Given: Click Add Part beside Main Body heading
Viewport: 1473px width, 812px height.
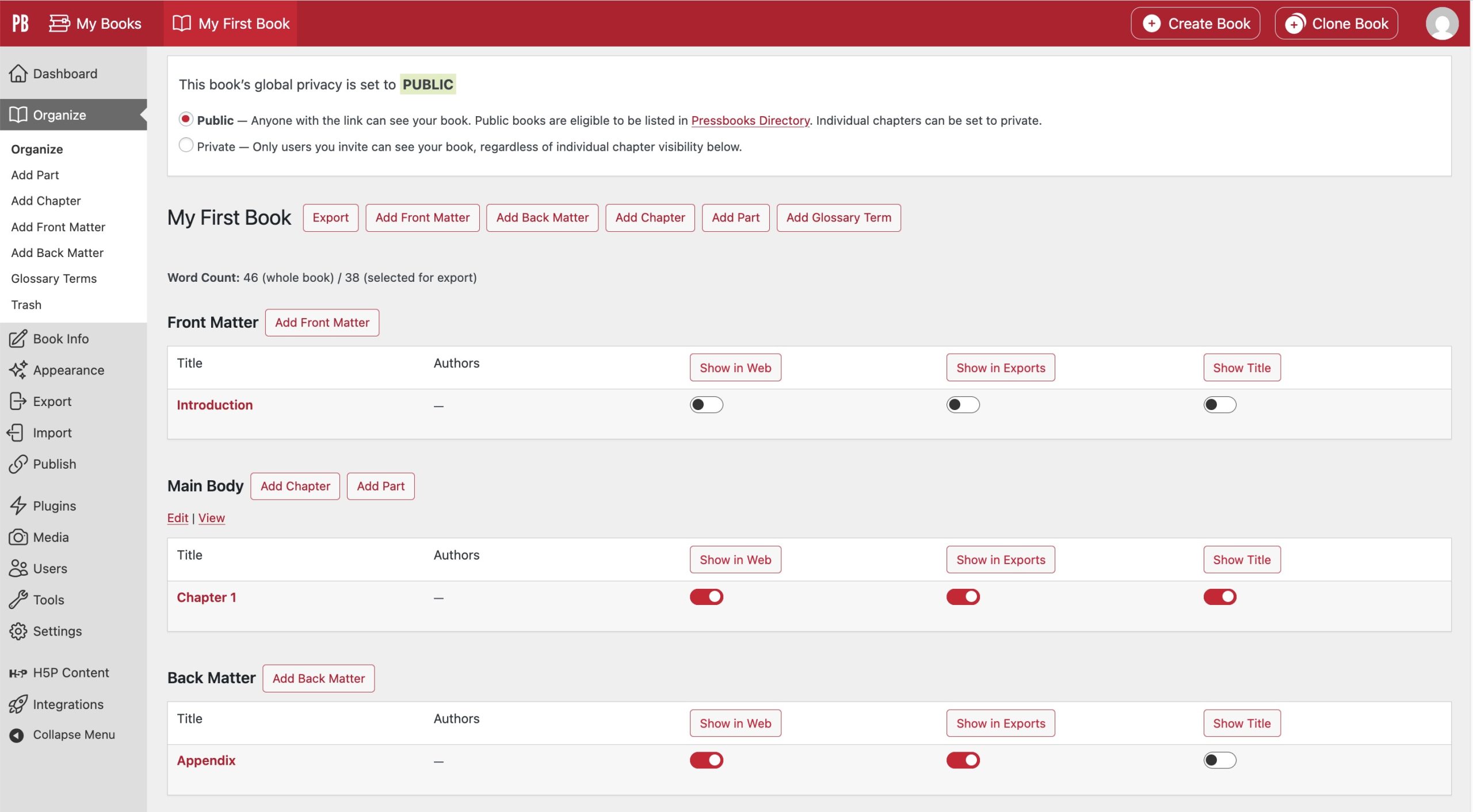Looking at the screenshot, I should tap(380, 486).
